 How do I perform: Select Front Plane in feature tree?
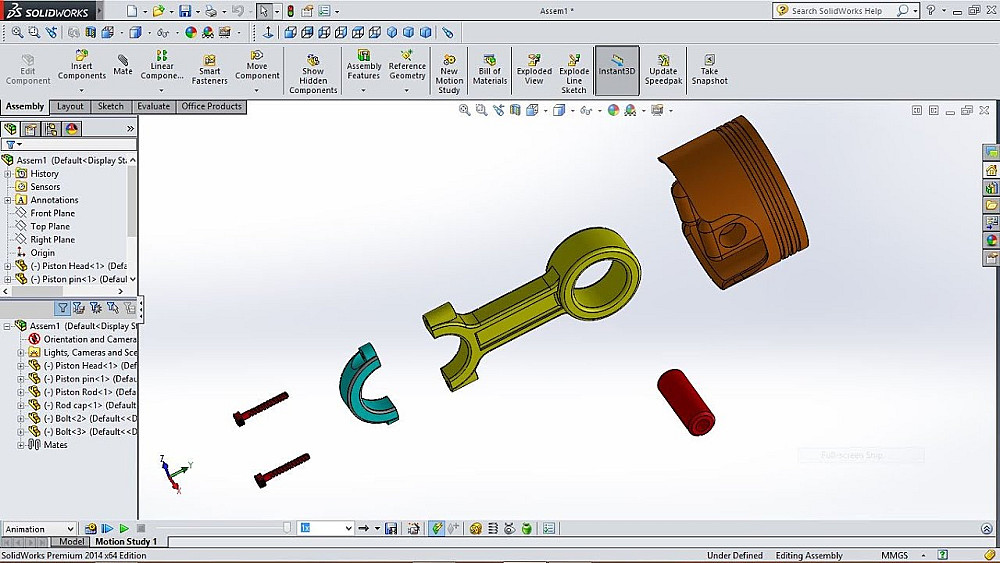[52, 213]
